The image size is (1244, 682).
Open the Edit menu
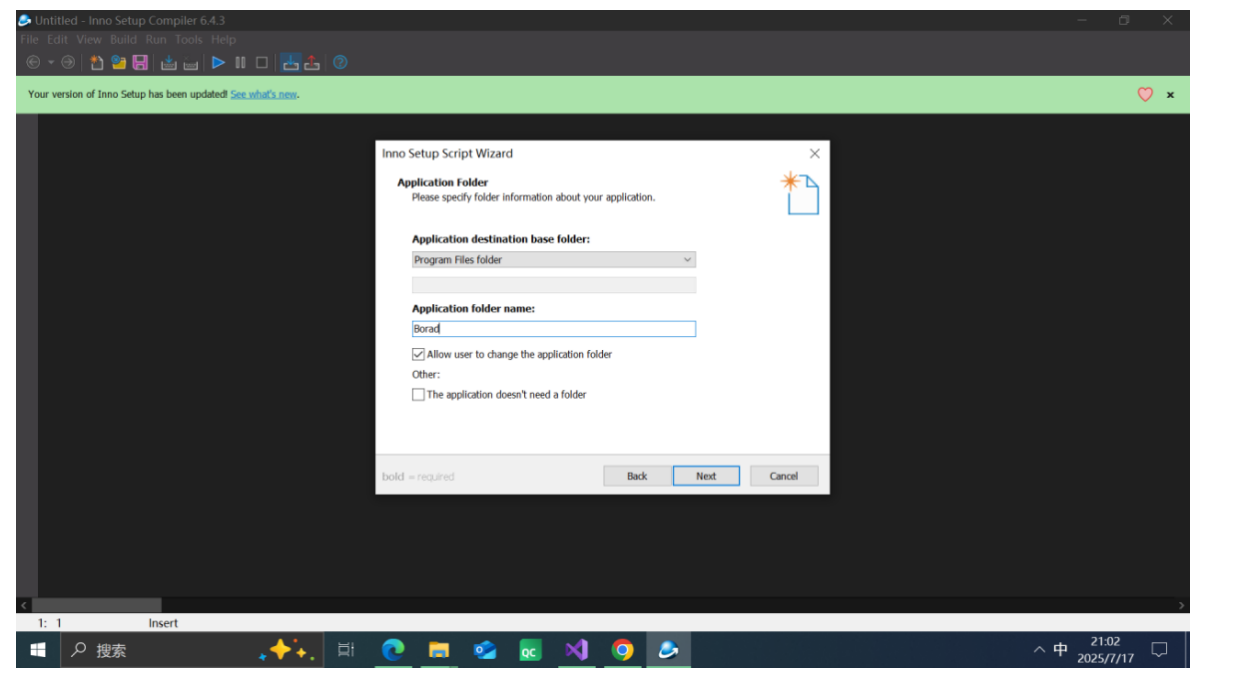58,40
